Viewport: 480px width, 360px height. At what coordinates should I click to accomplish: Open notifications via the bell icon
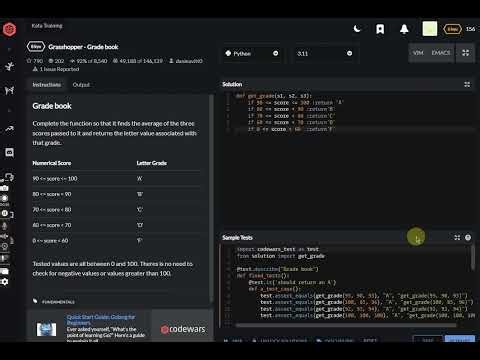point(404,29)
